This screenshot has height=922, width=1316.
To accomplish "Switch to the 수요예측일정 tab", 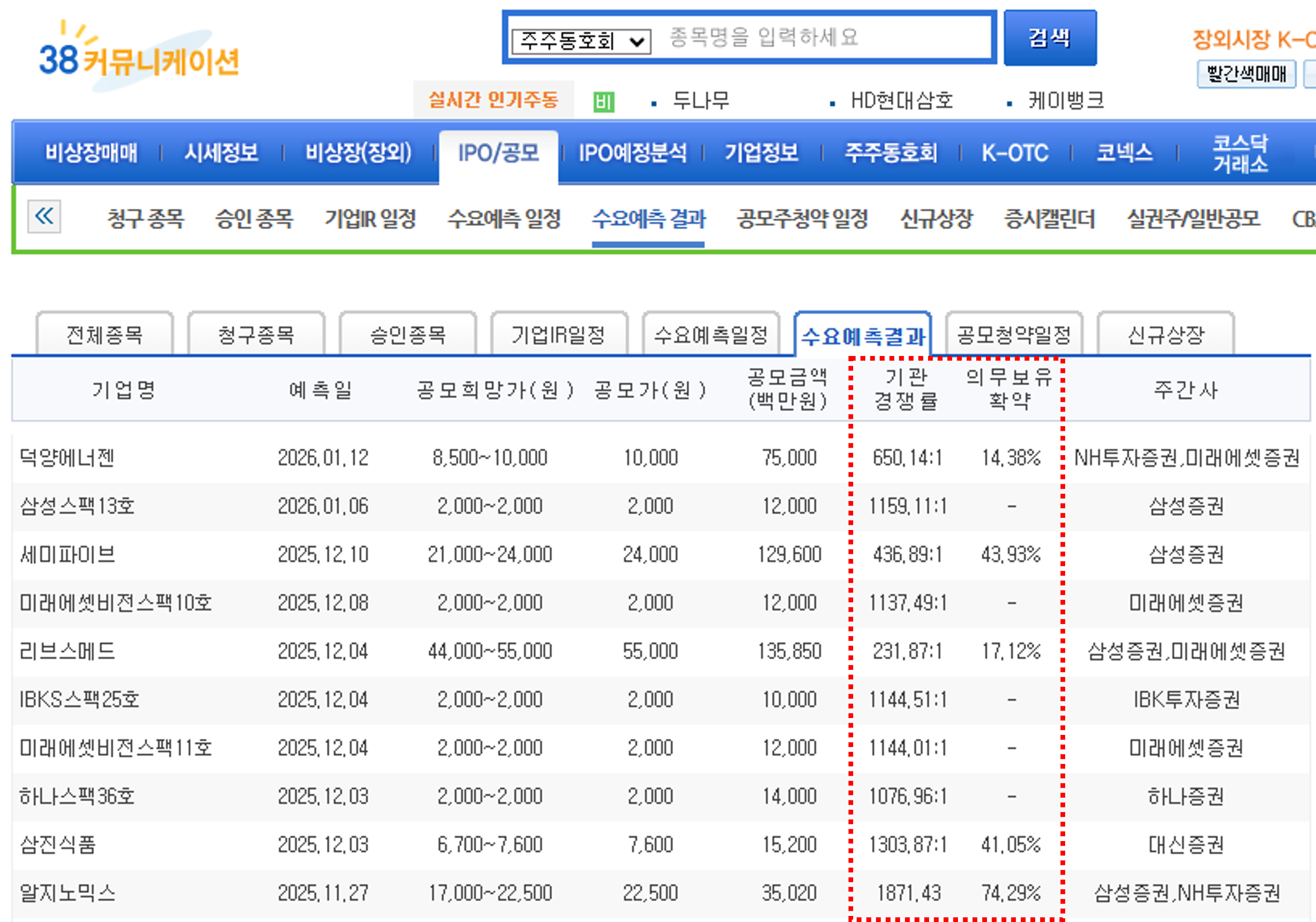I will [711, 334].
